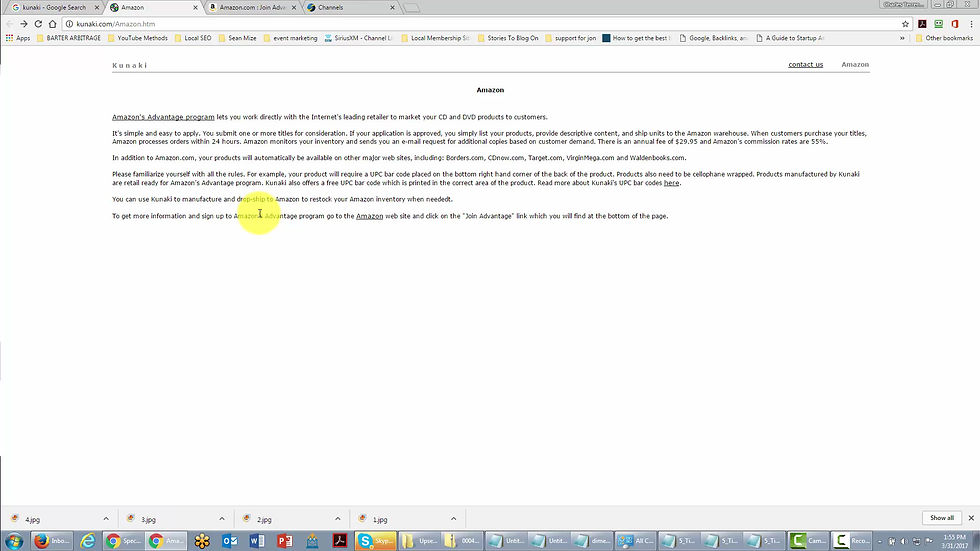Switch to Firefox Inbox window in taskbar
The image size is (980, 551).
(52, 540)
